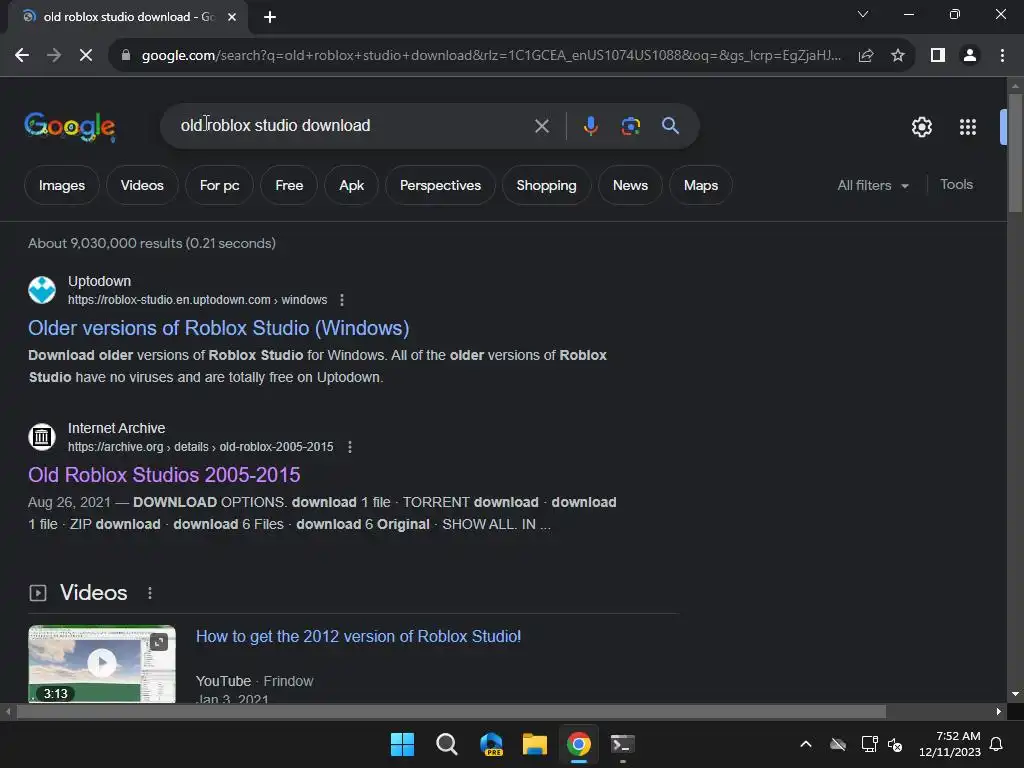Open 'Older versions of Roblox Studio (Windows)' result

[219, 328]
